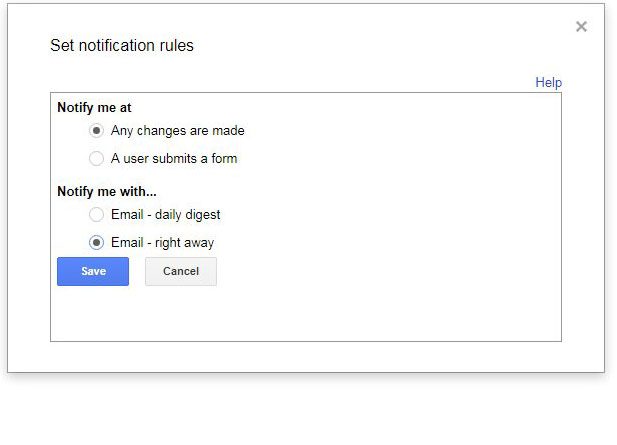Click the 'Email - daily digest' label text
Image resolution: width=617 pixels, height=445 pixels.
pyautogui.click(x=165, y=215)
